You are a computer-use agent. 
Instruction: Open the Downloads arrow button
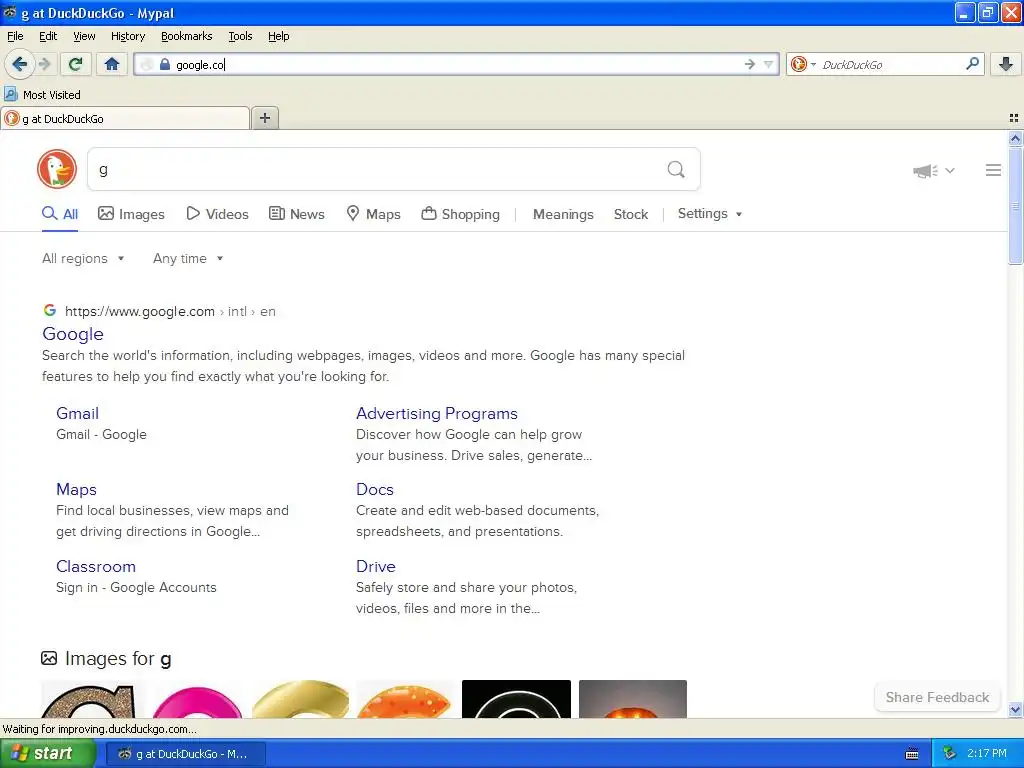[x=1006, y=64]
